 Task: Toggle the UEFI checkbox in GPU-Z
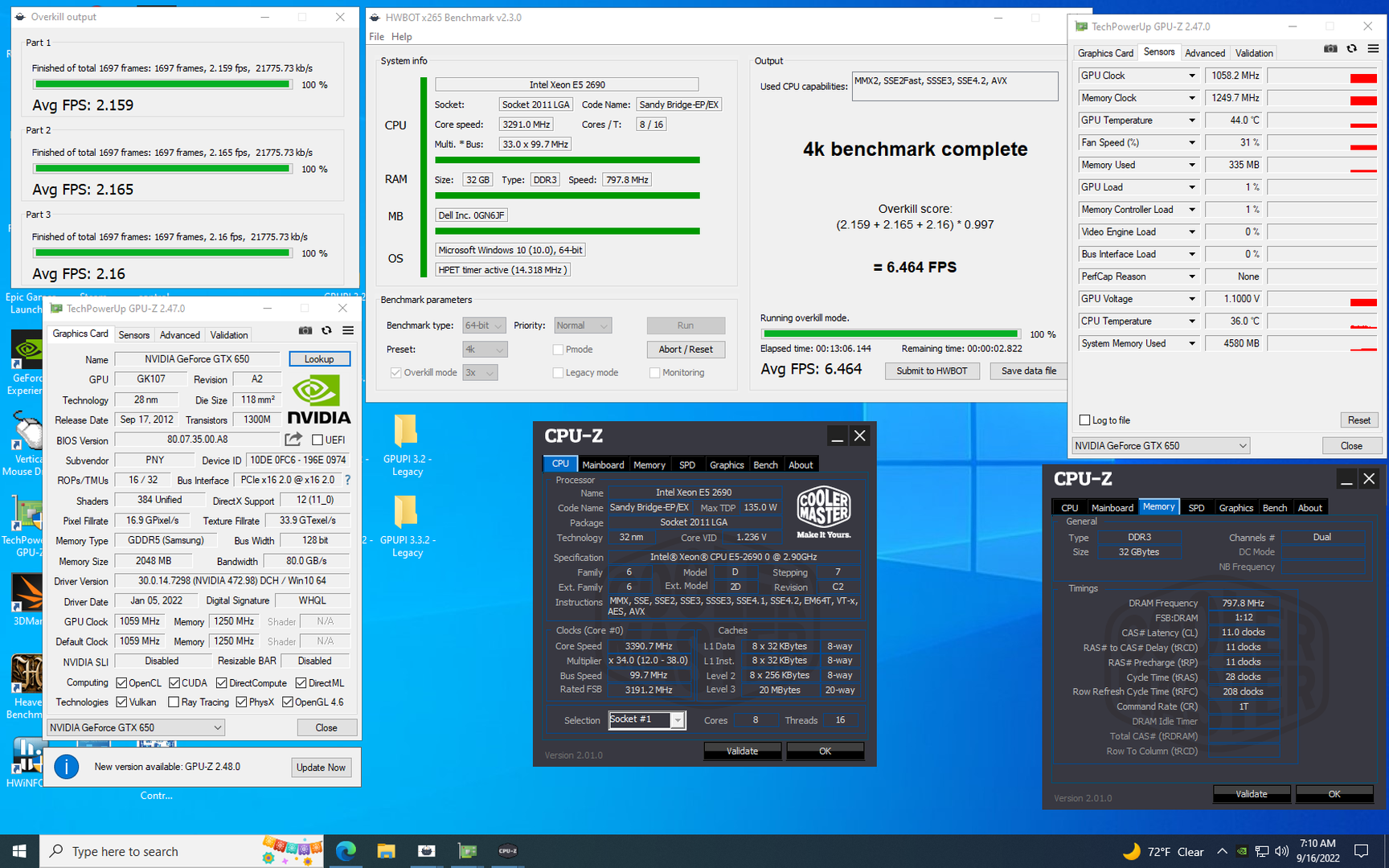click(x=318, y=440)
